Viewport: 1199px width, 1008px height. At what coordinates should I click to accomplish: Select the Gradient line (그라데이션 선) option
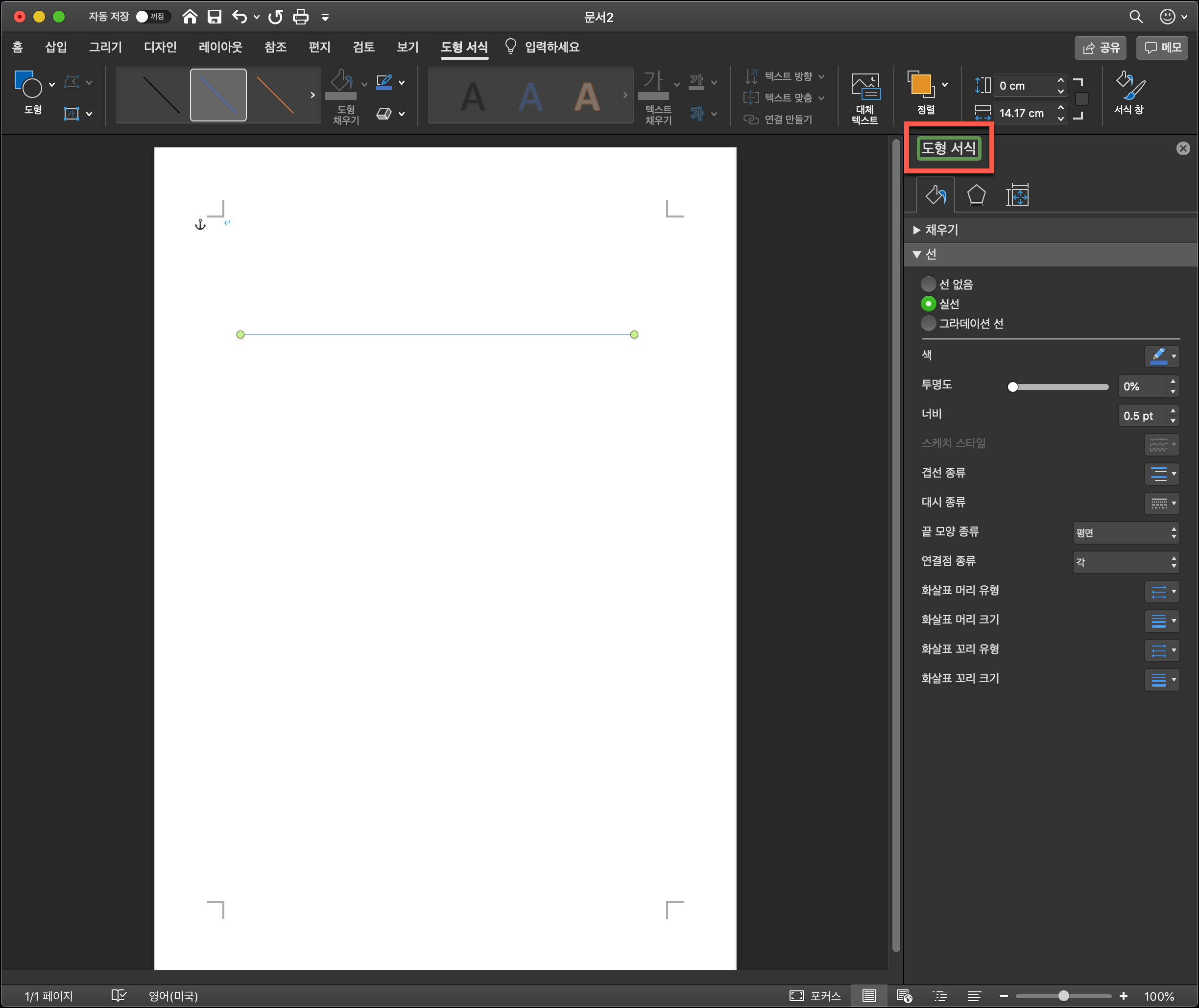928,323
